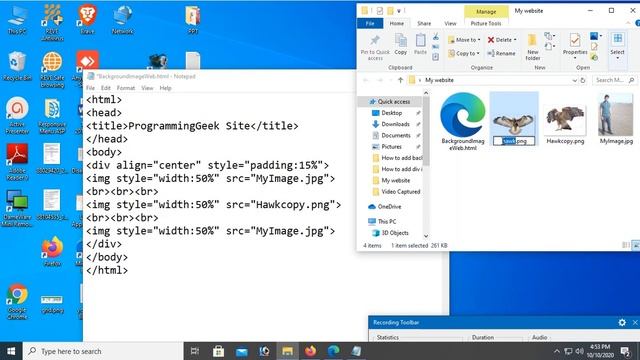Open the Move to dropdown
Image resolution: width=640 pixels, height=360 pixels.
point(464,40)
